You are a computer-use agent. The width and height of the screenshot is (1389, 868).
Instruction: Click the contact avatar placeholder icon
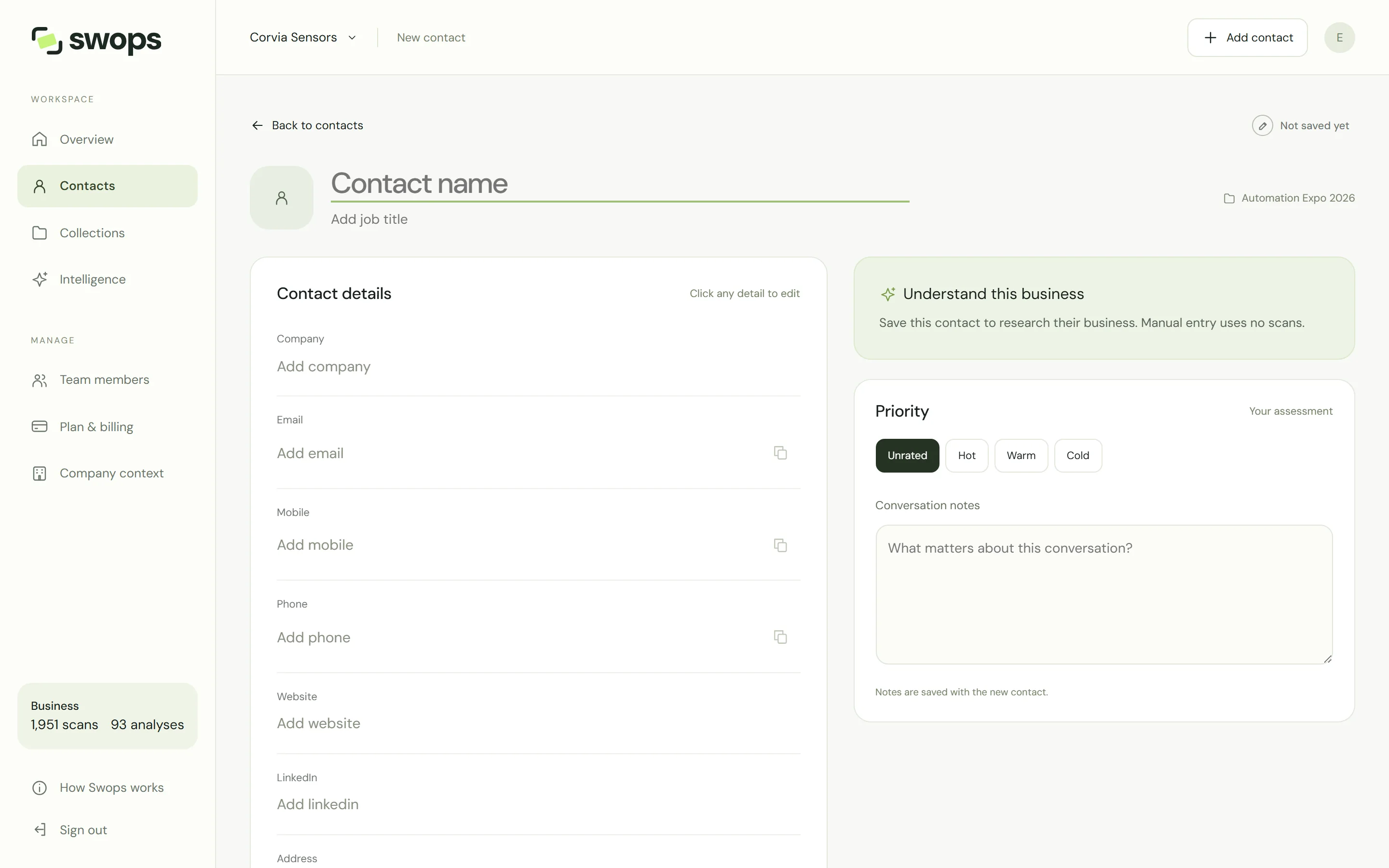(x=281, y=198)
